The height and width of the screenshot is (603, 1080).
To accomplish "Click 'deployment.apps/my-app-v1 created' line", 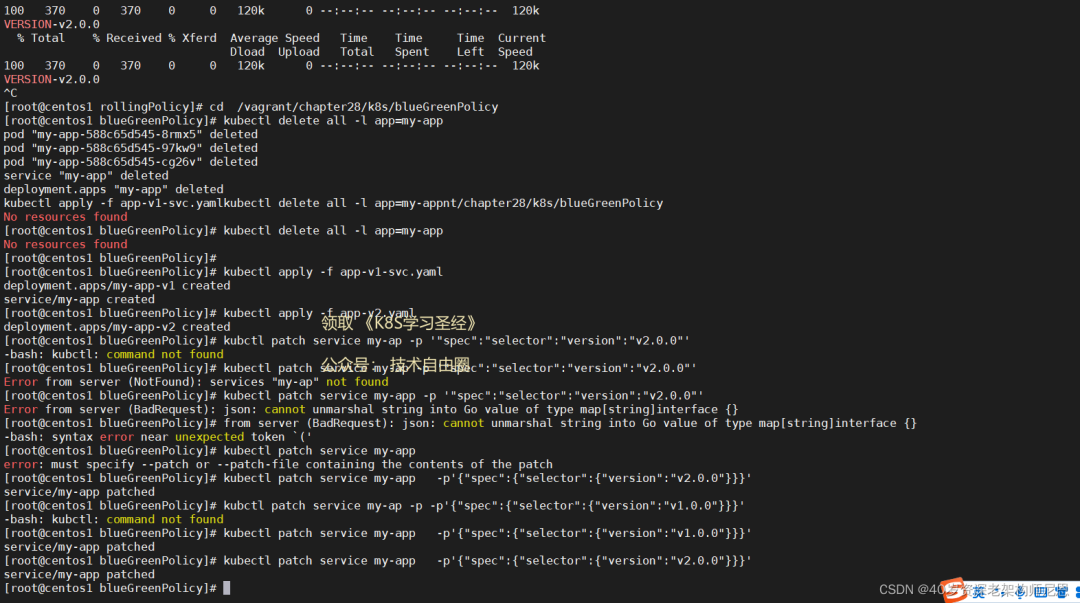I will tap(117, 286).
